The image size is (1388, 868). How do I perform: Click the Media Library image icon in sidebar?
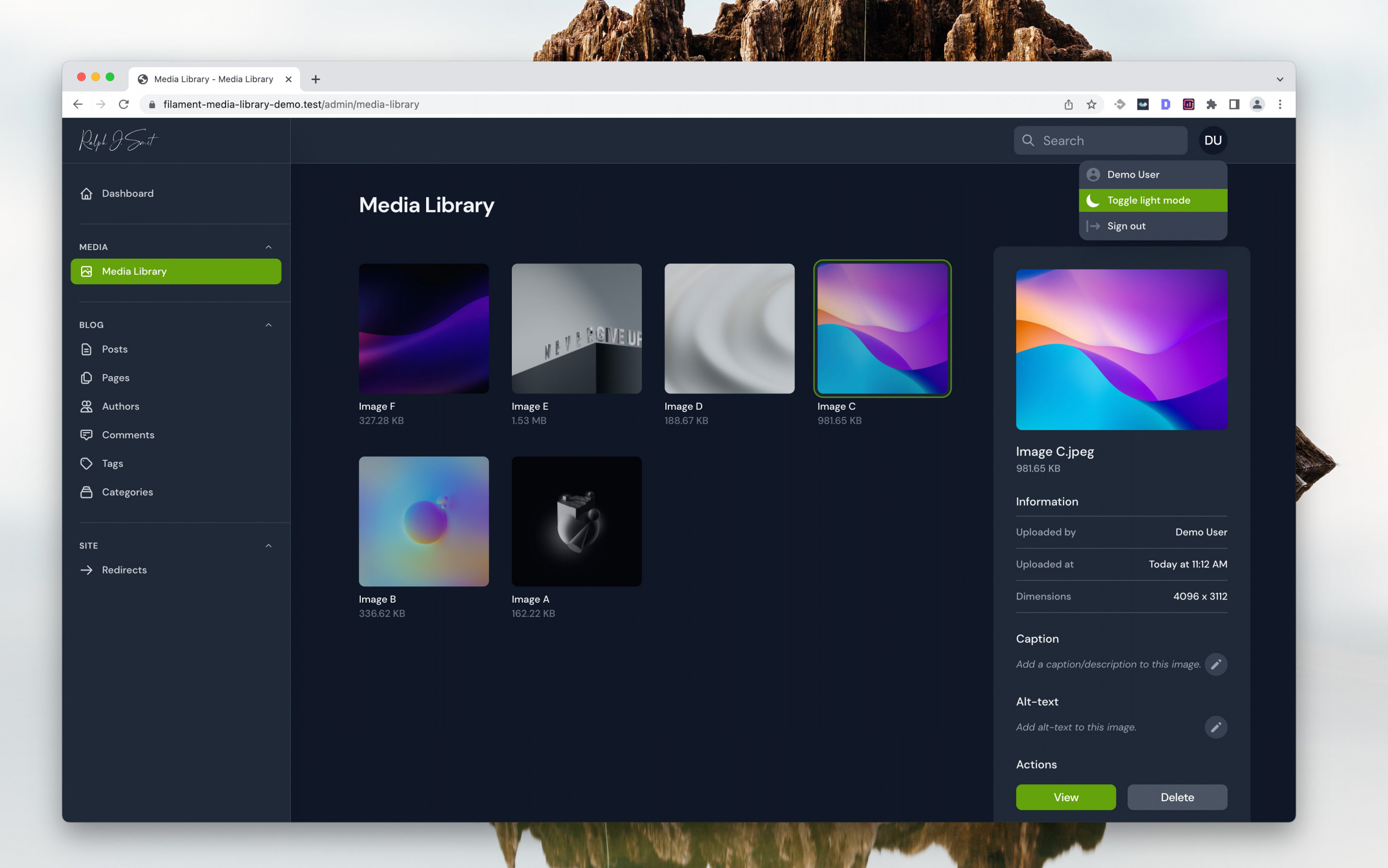point(86,271)
